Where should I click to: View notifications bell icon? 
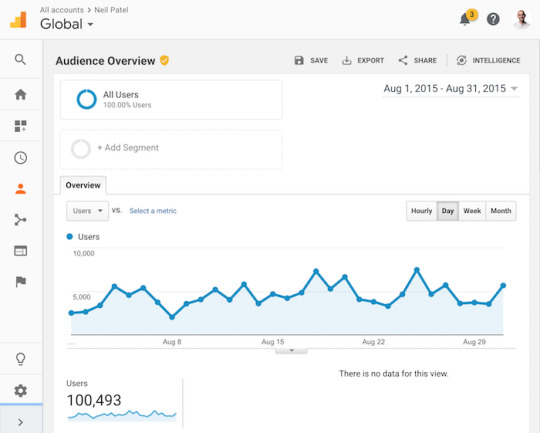465,19
